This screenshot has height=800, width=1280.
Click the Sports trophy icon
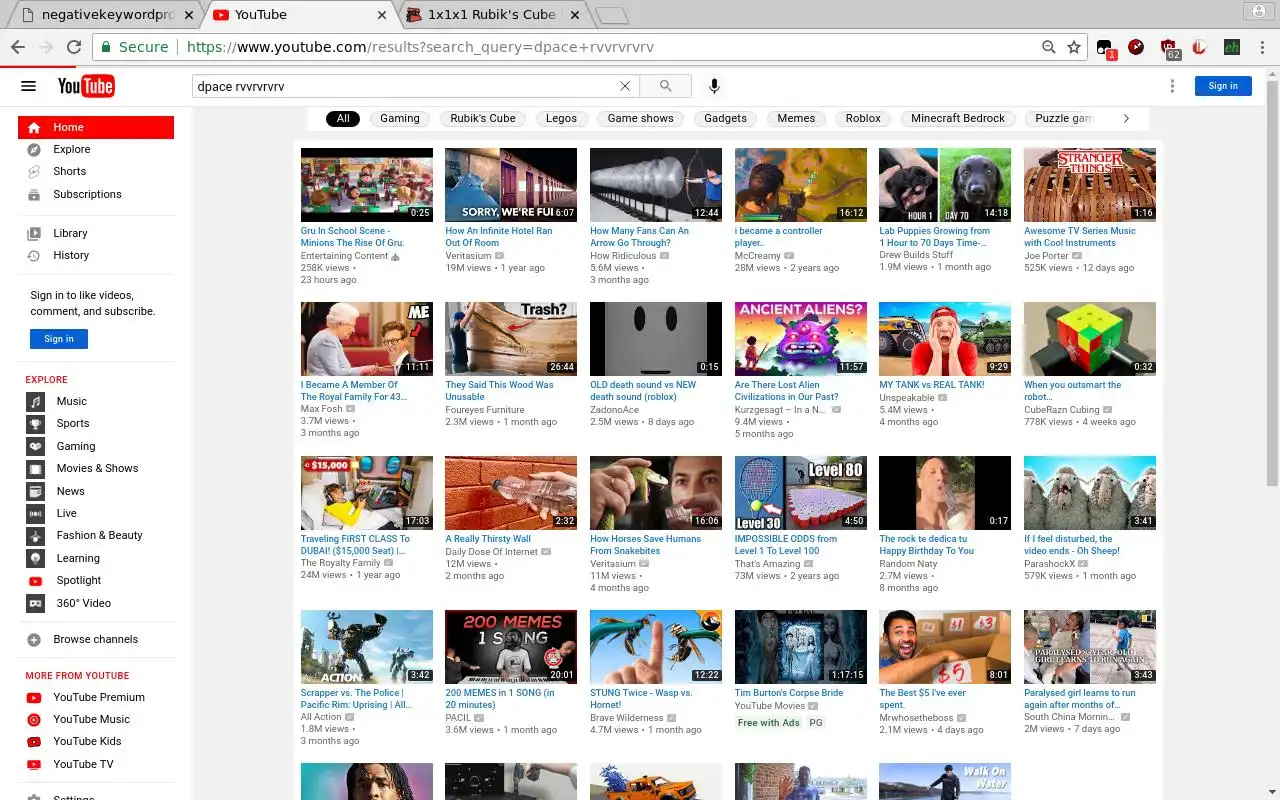coord(36,424)
